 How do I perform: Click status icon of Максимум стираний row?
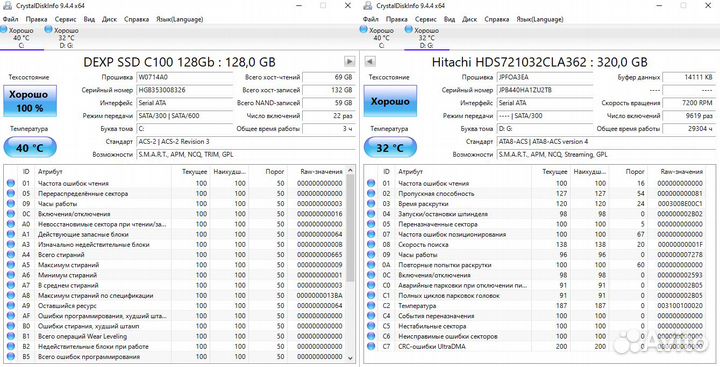click(x=11, y=265)
